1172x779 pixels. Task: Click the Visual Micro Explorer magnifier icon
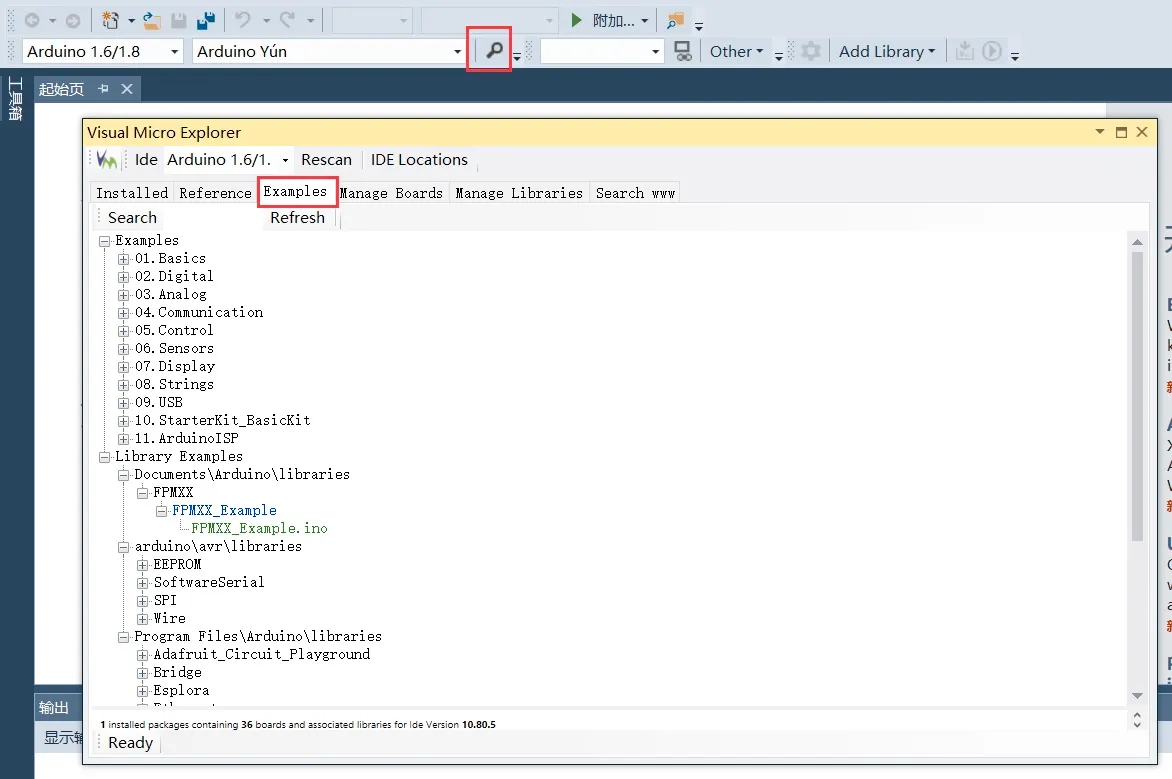click(x=493, y=51)
